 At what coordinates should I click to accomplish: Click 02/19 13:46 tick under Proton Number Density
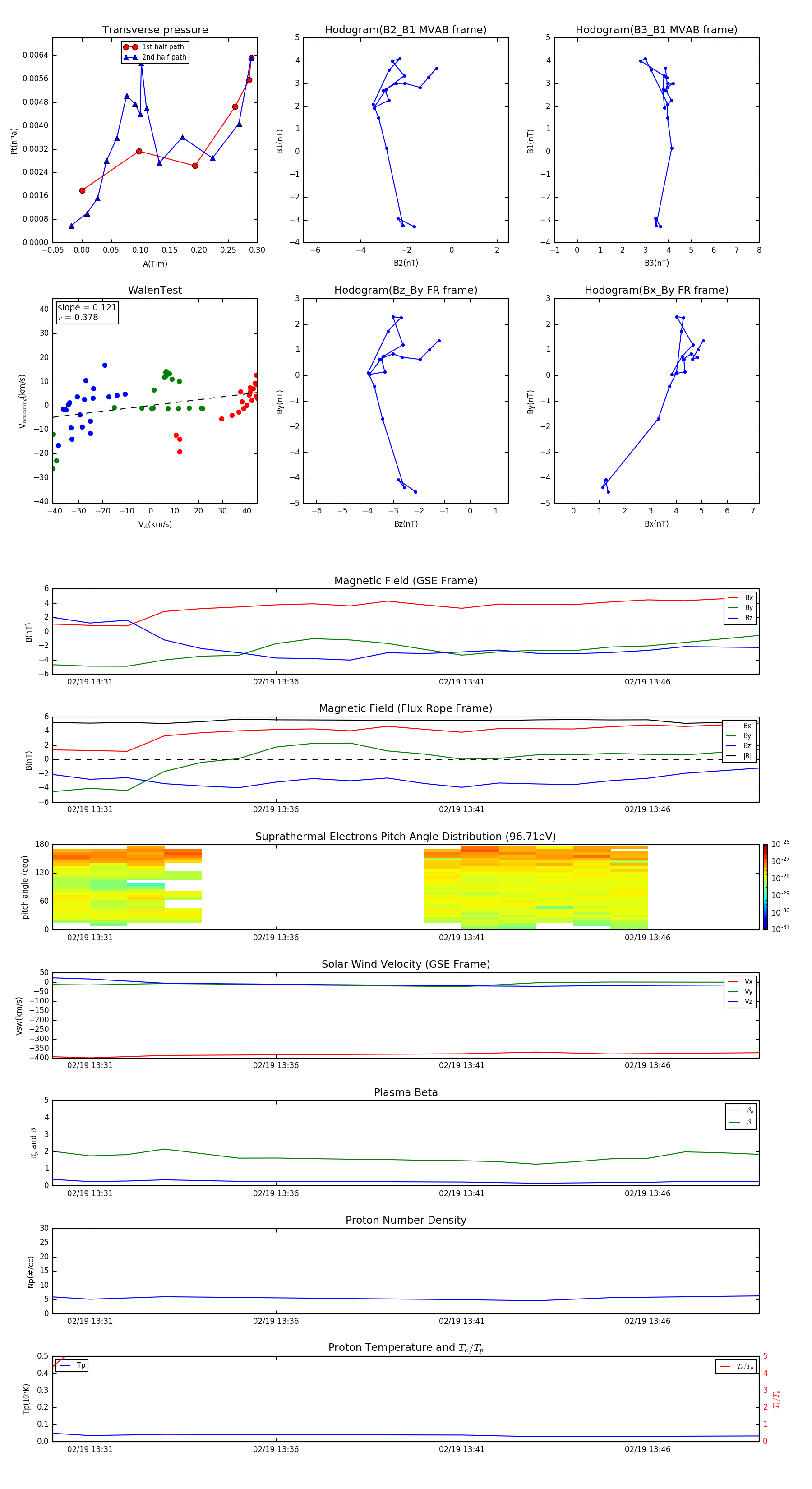click(647, 1321)
